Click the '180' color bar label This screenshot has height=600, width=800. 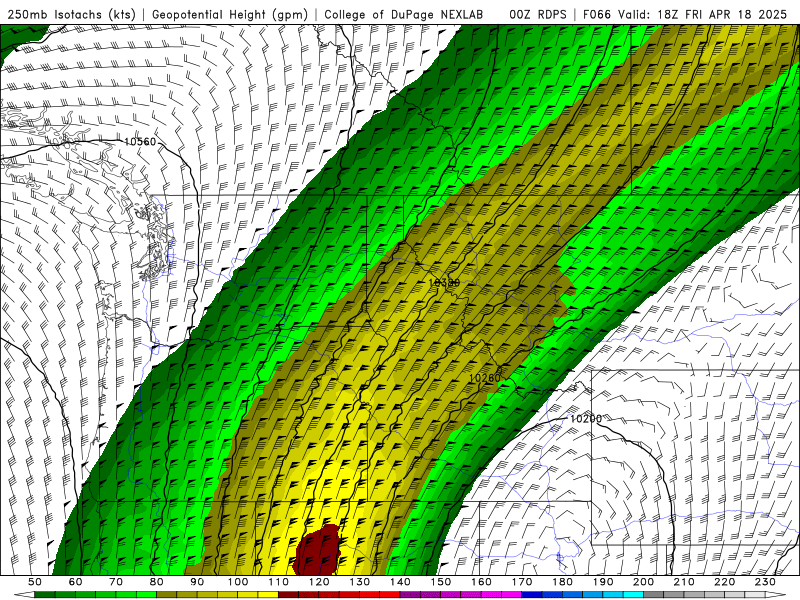tap(562, 582)
